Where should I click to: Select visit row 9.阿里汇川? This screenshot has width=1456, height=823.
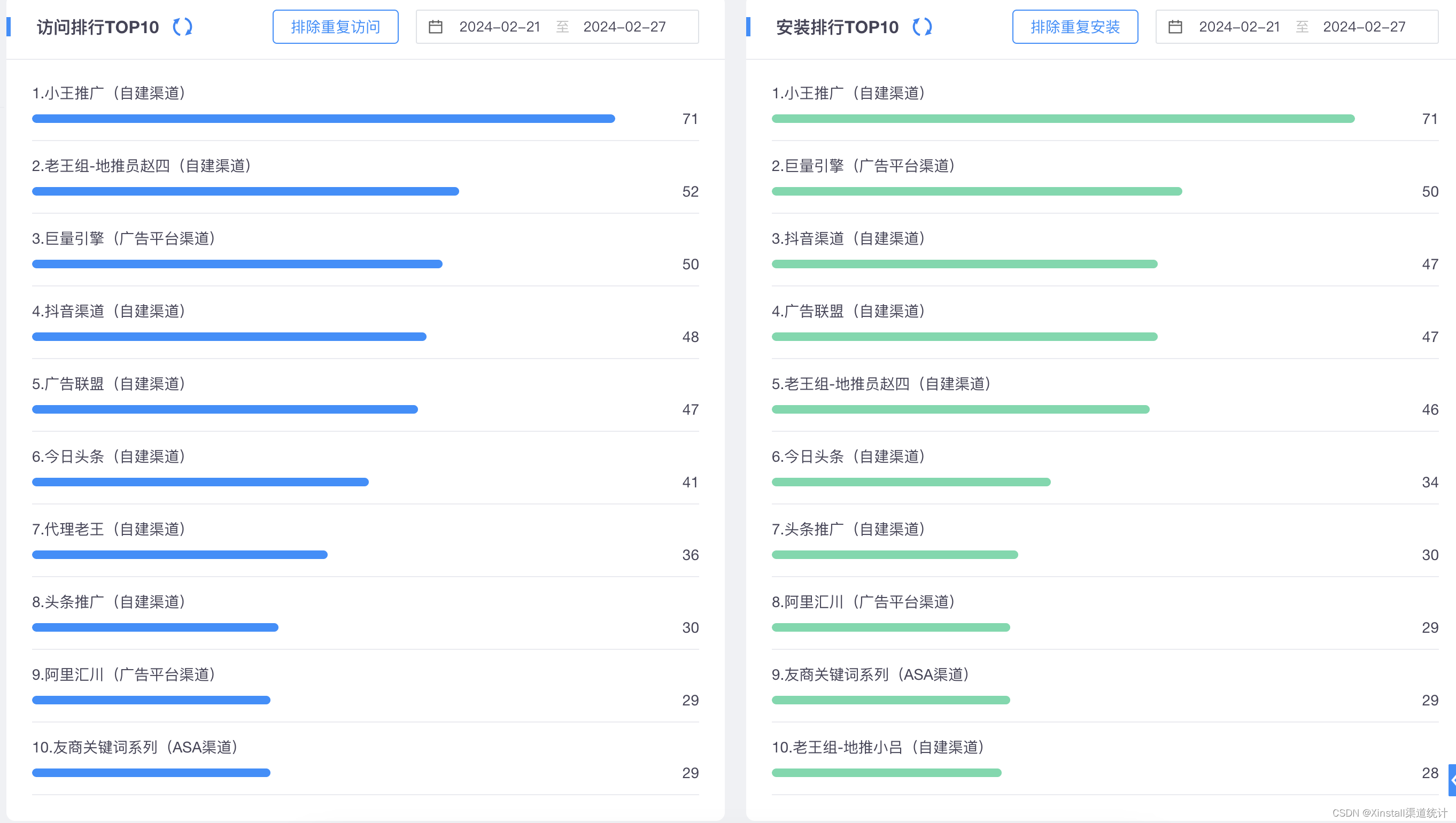(365, 686)
